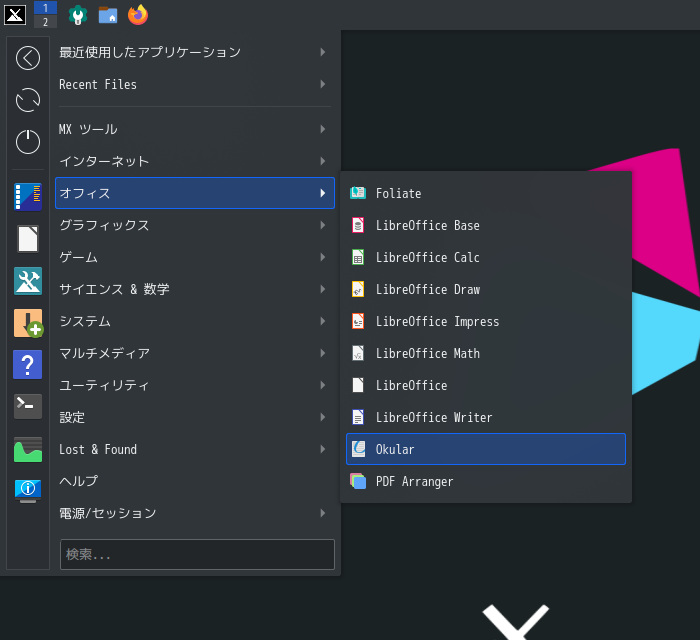700x640 pixels.
Task: Expand the Recent Files submenu arrow
Action: click(322, 84)
